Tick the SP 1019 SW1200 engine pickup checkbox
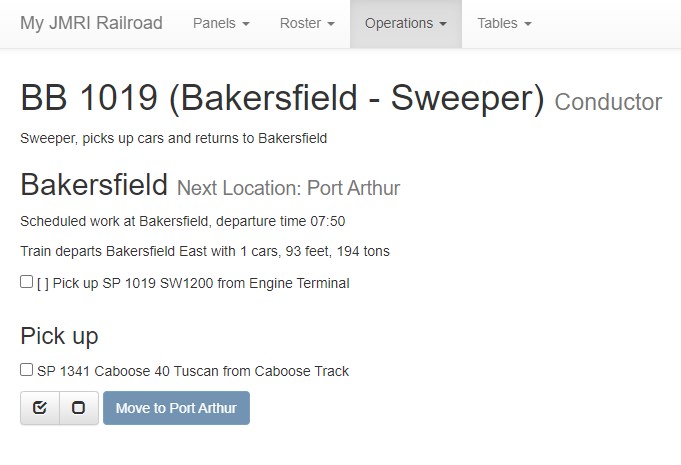The height and width of the screenshot is (465, 681). point(27,282)
